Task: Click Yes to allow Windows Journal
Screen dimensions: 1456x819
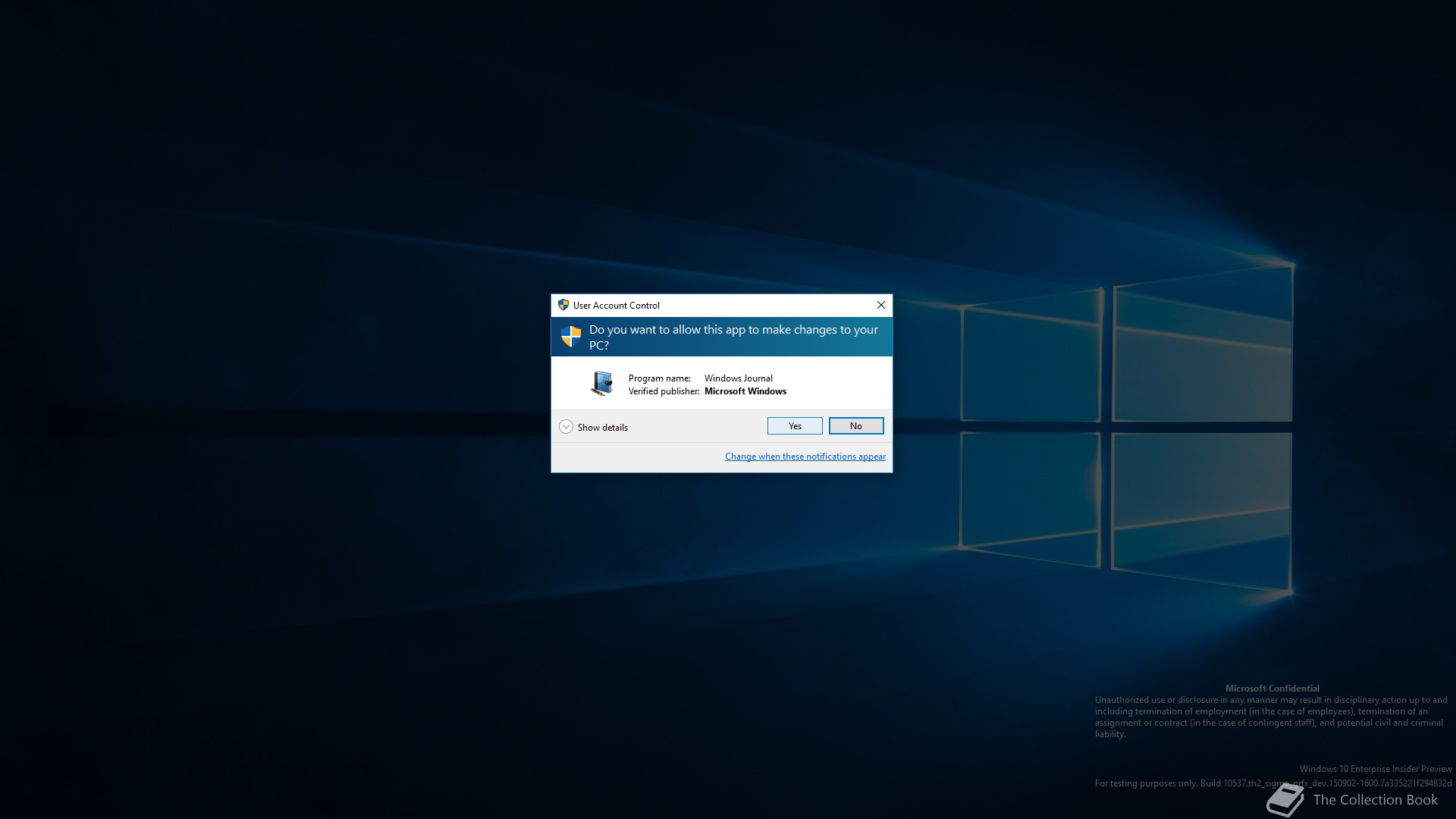Action: pyautogui.click(x=795, y=426)
